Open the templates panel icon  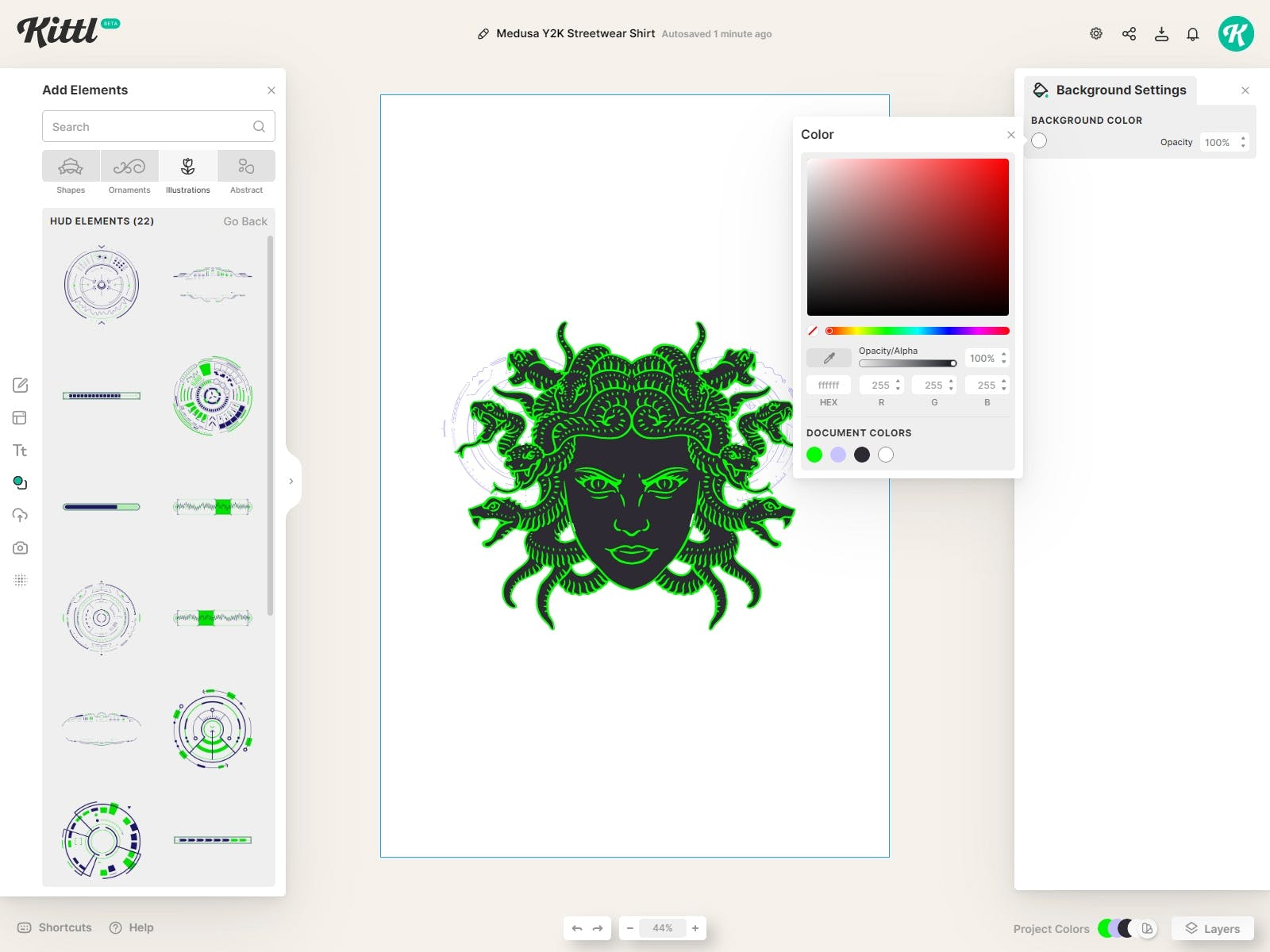pos(21,417)
